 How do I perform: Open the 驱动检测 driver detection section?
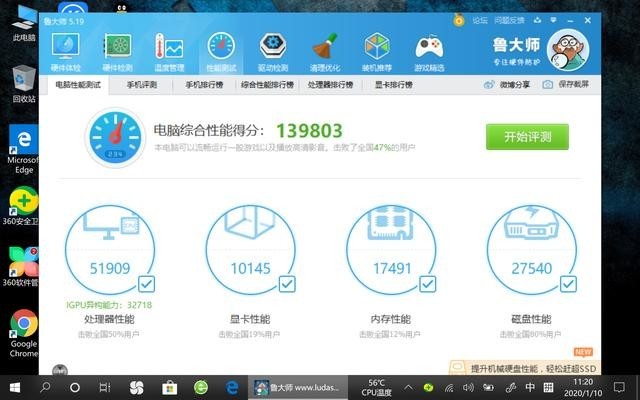click(x=273, y=52)
